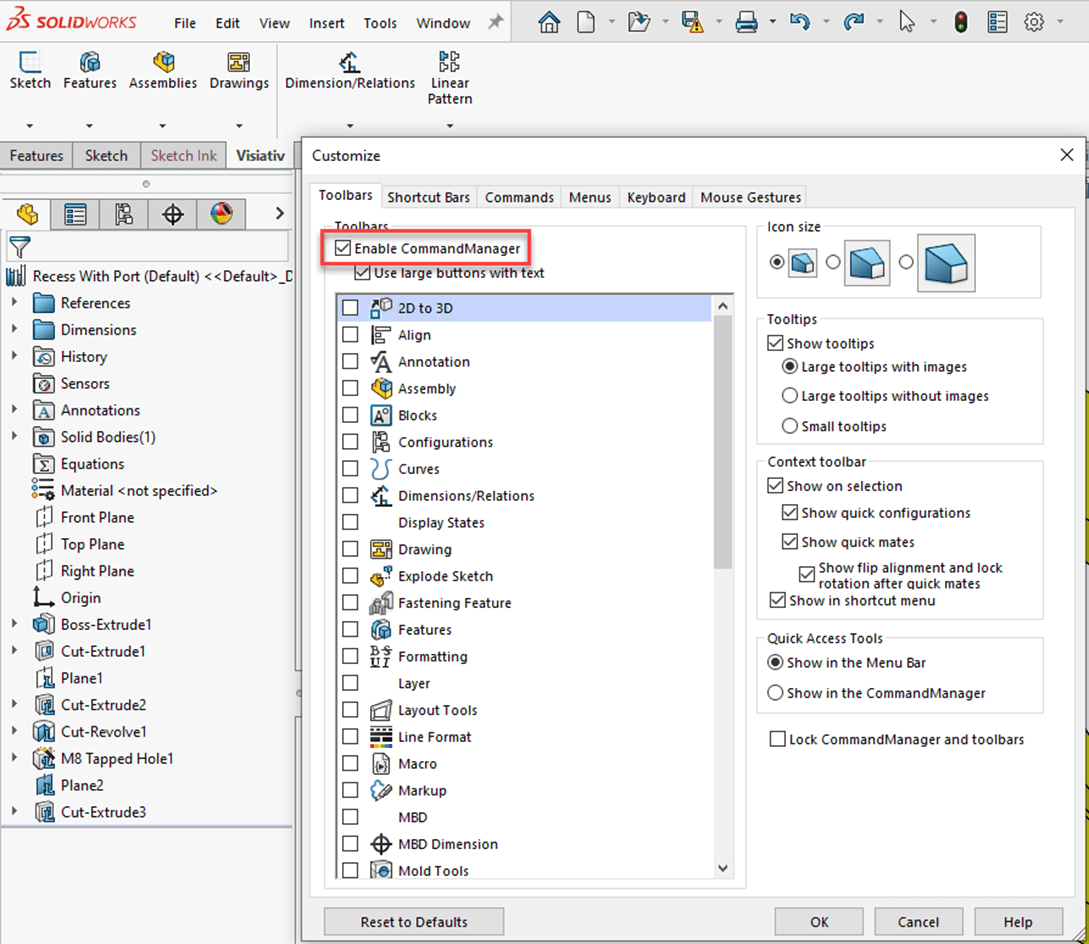
Task: Switch to the Keyboard tab
Action: (656, 197)
